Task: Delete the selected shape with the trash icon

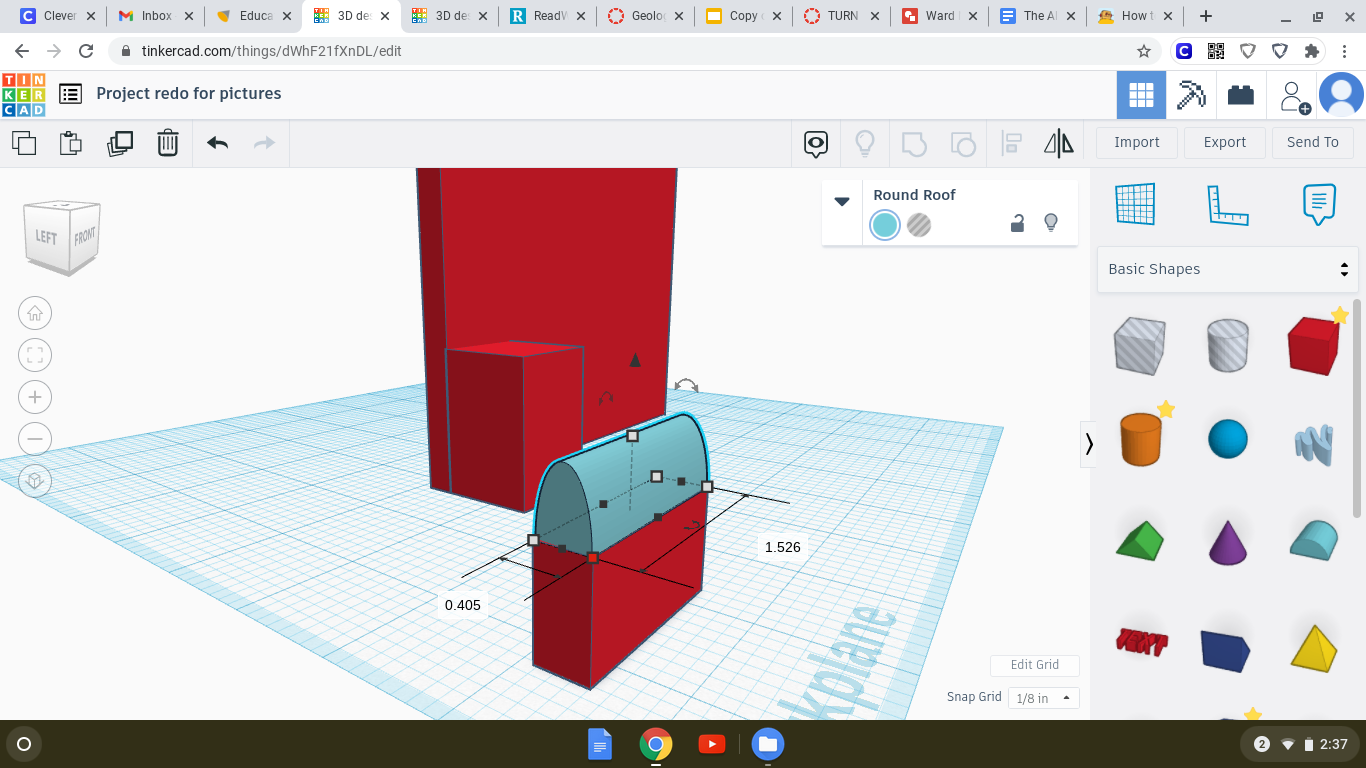Action: (168, 143)
